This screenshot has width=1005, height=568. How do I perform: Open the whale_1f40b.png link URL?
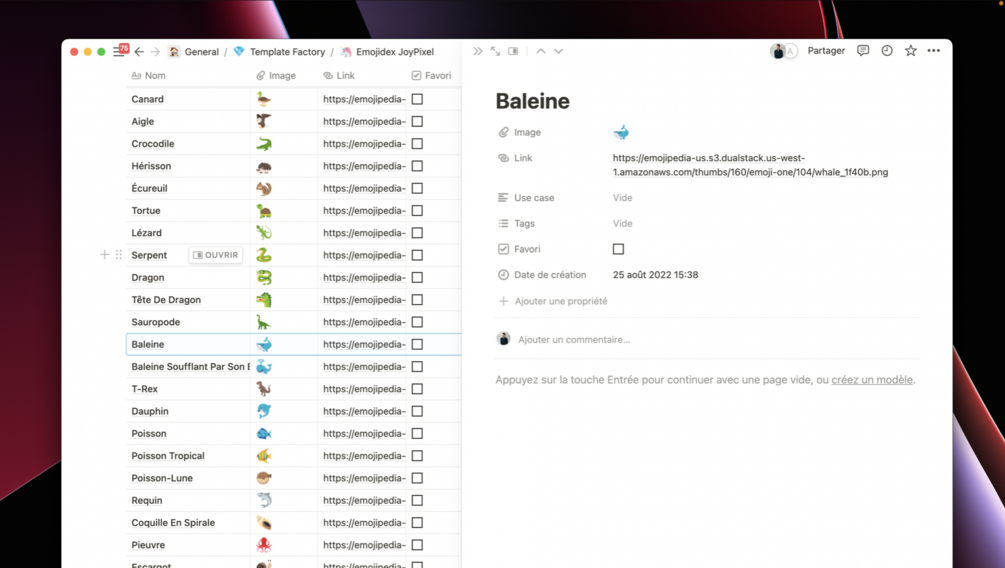tap(750, 165)
